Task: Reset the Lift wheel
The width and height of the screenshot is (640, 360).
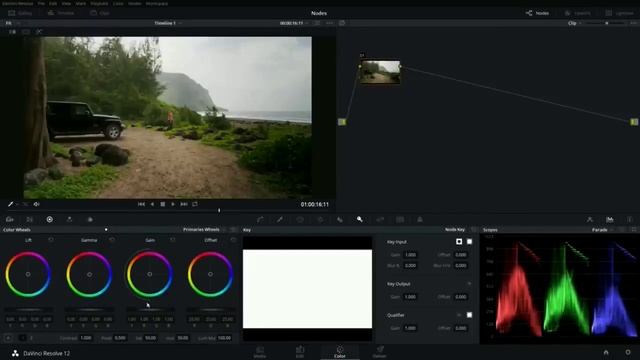Action: (x=51, y=240)
